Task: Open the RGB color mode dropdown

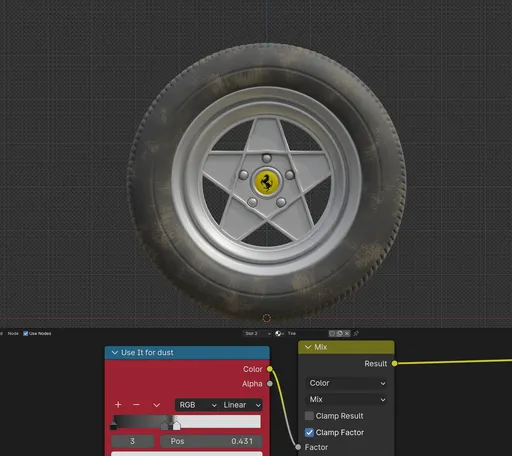Action: click(197, 405)
